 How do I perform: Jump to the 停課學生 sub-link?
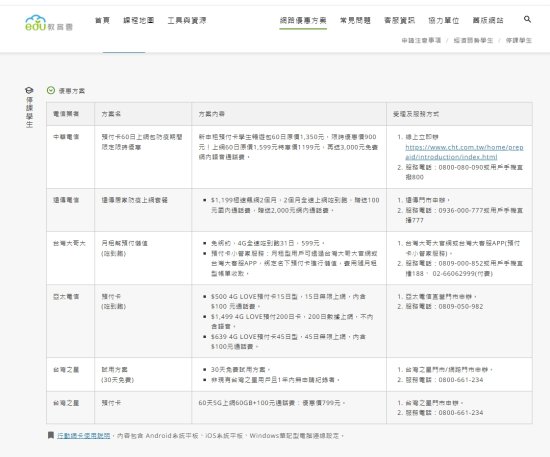point(519,40)
